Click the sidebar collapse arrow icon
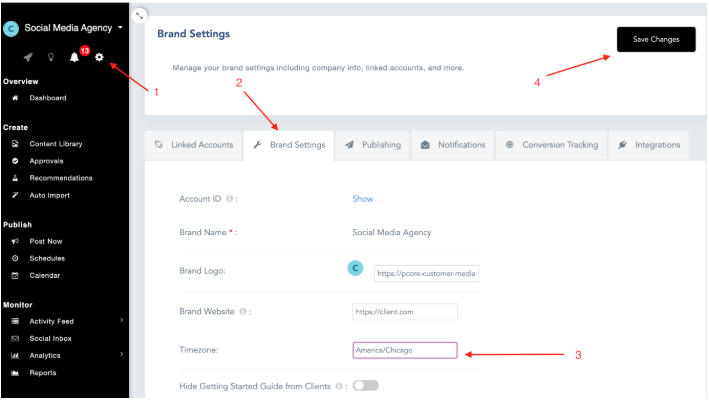Image resolution: width=709 pixels, height=408 pixels. click(x=139, y=14)
